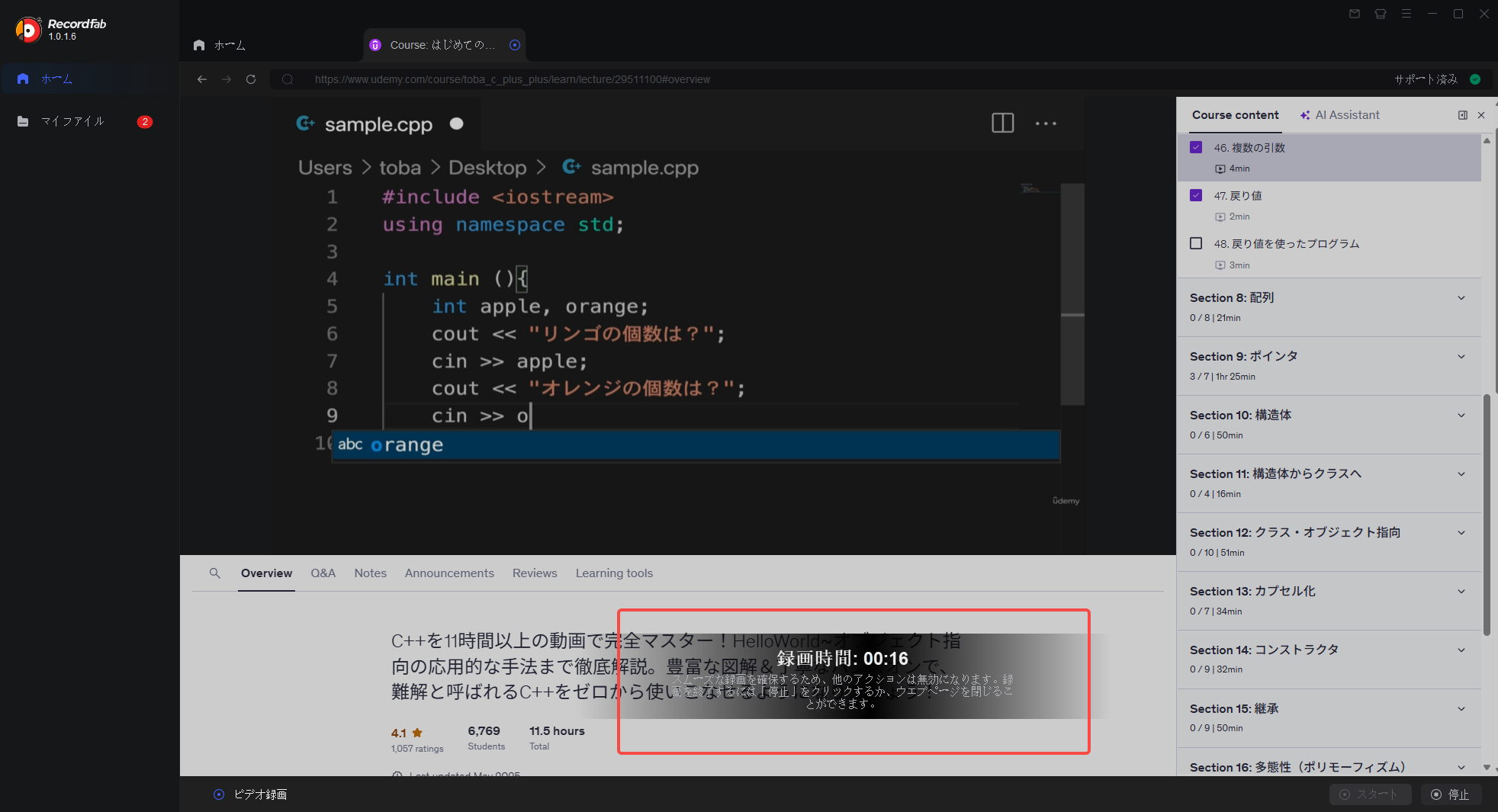Reload the page with refresh icon
The image size is (1498, 812).
[x=251, y=79]
